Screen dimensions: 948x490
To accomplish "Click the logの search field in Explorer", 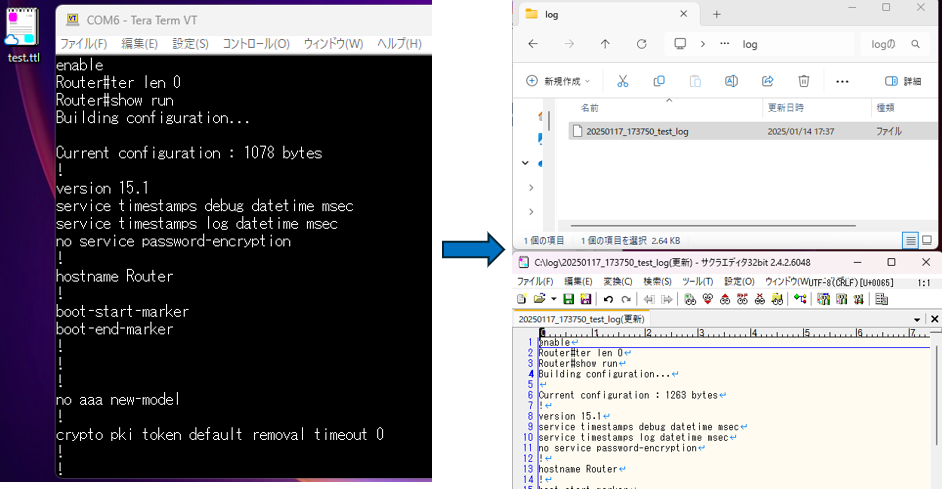I will 893,44.
